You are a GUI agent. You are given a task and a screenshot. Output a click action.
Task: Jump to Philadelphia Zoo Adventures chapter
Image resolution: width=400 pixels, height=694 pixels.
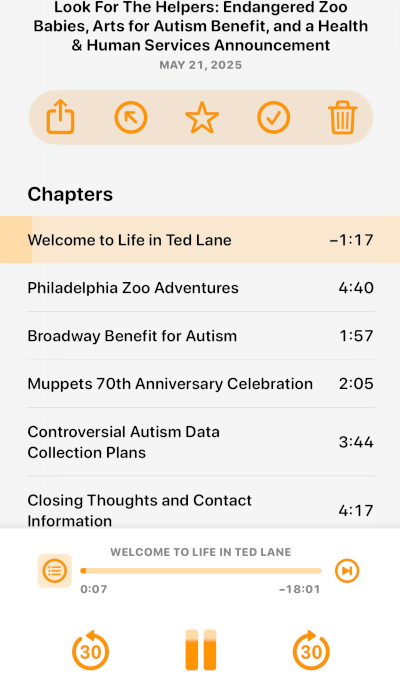point(200,288)
